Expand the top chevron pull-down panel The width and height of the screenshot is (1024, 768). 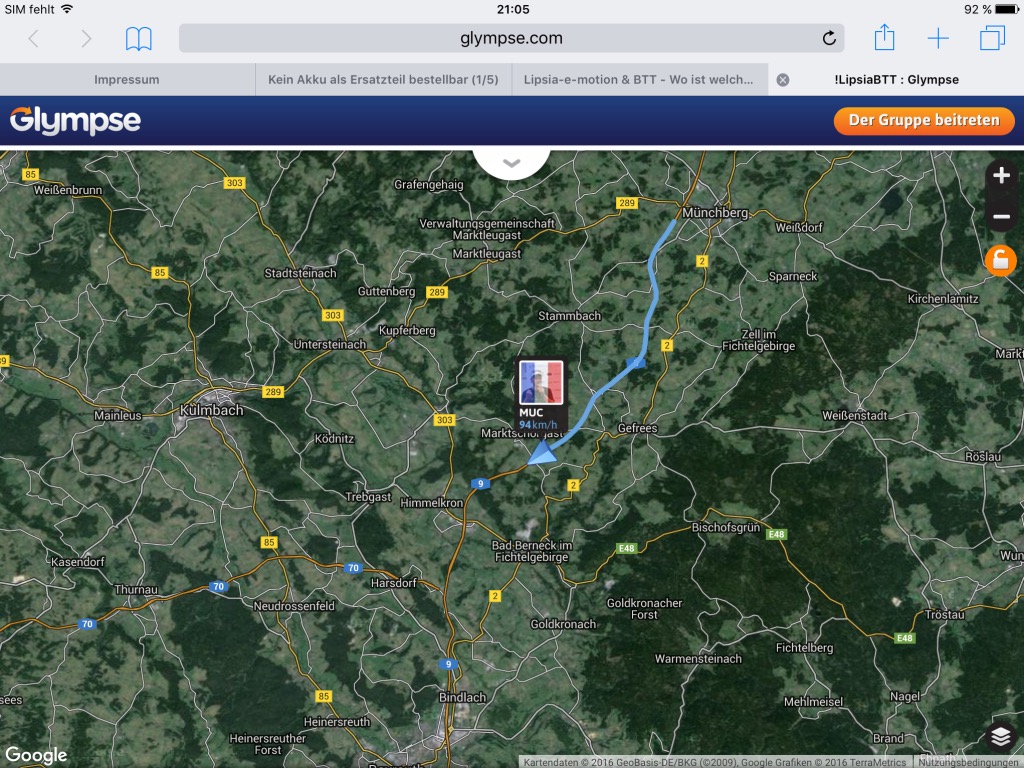512,163
